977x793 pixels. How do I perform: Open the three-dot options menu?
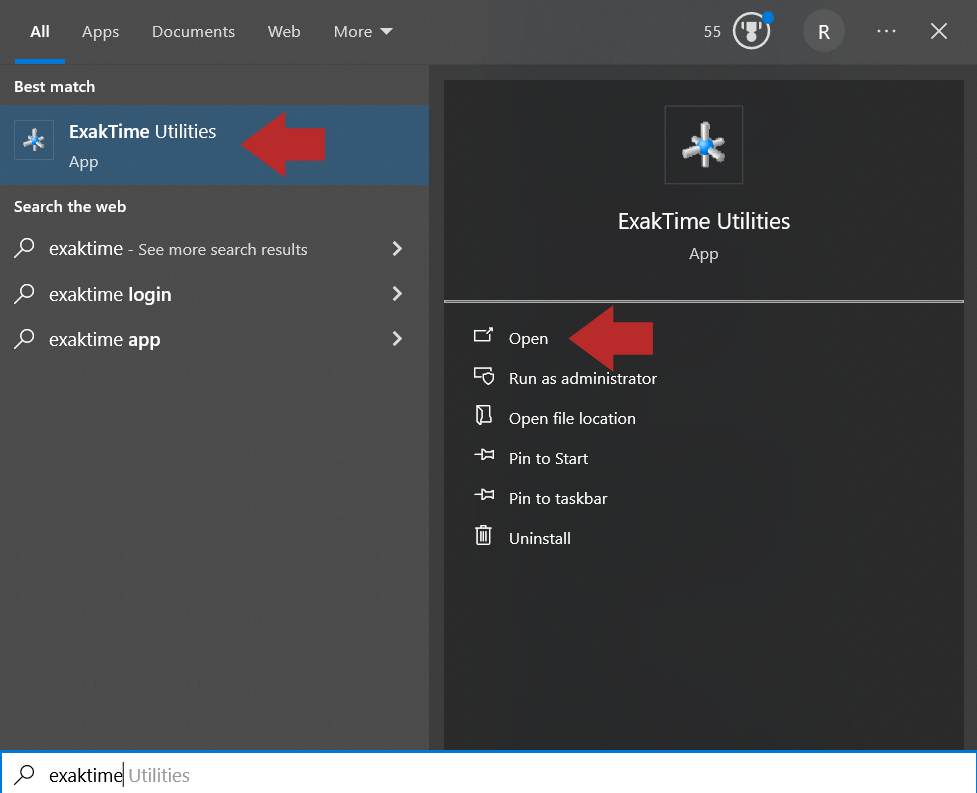(886, 31)
